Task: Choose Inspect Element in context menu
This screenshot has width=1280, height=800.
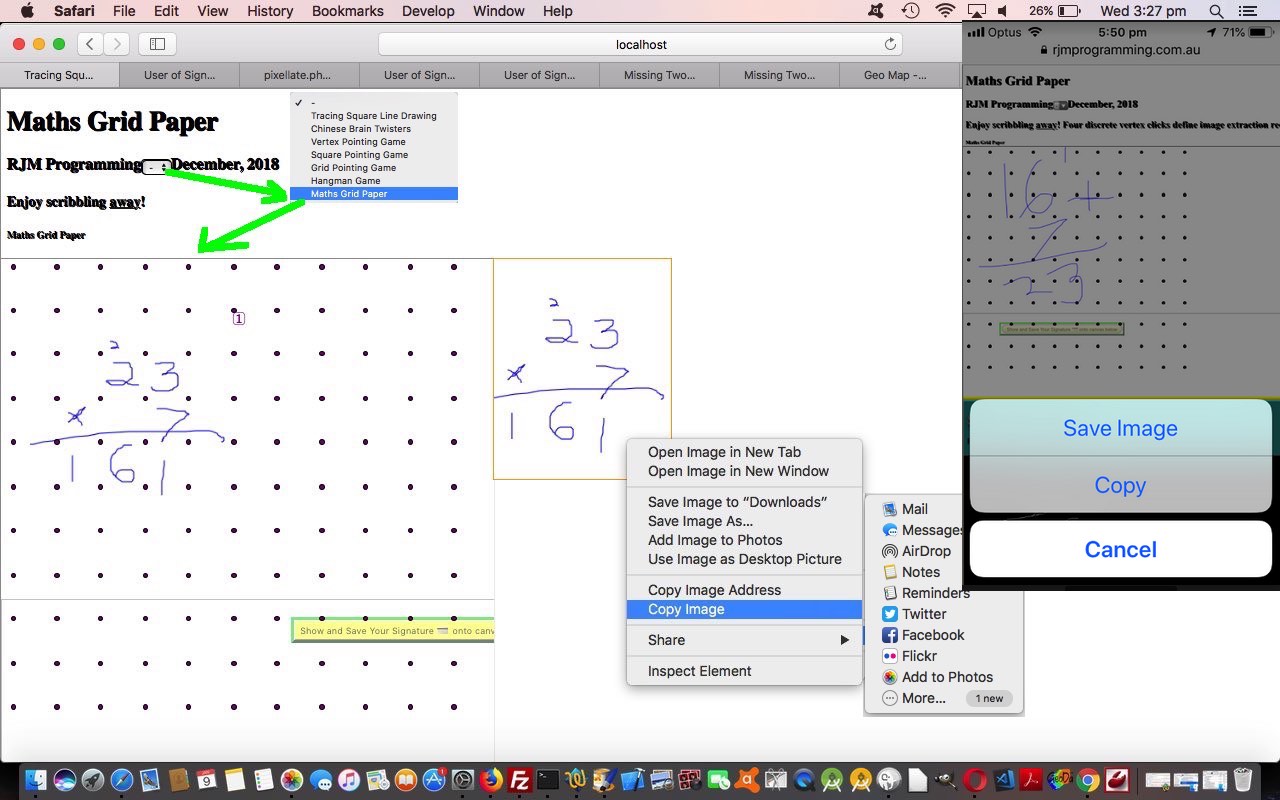Action: 744,671
